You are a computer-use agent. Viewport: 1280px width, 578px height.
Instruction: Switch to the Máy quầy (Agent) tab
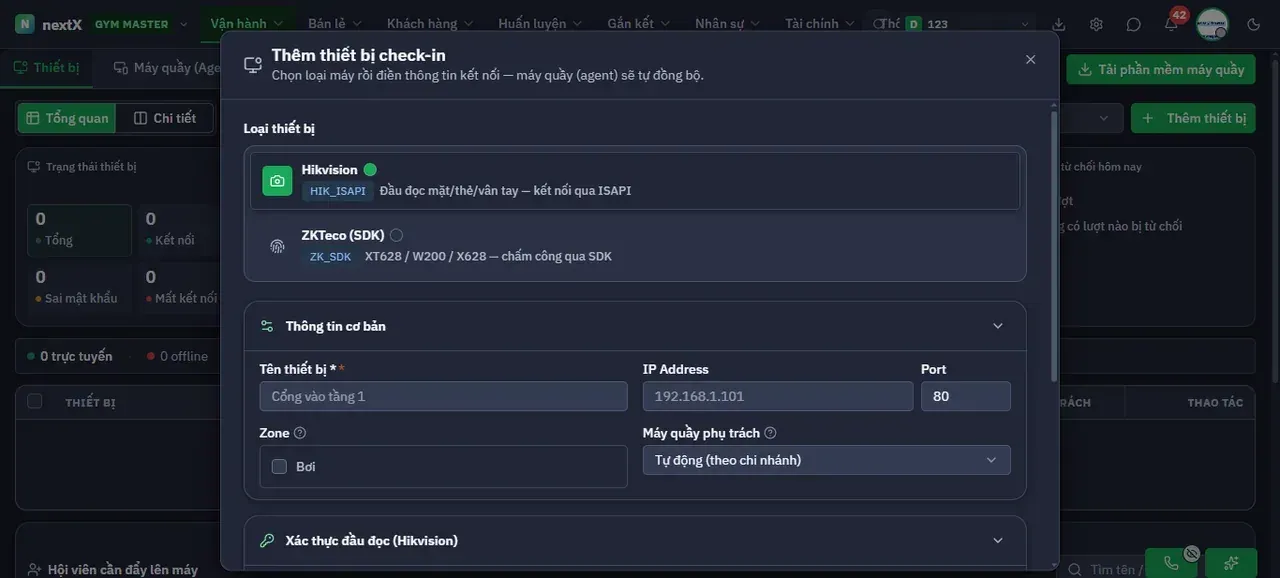[x=168, y=68]
